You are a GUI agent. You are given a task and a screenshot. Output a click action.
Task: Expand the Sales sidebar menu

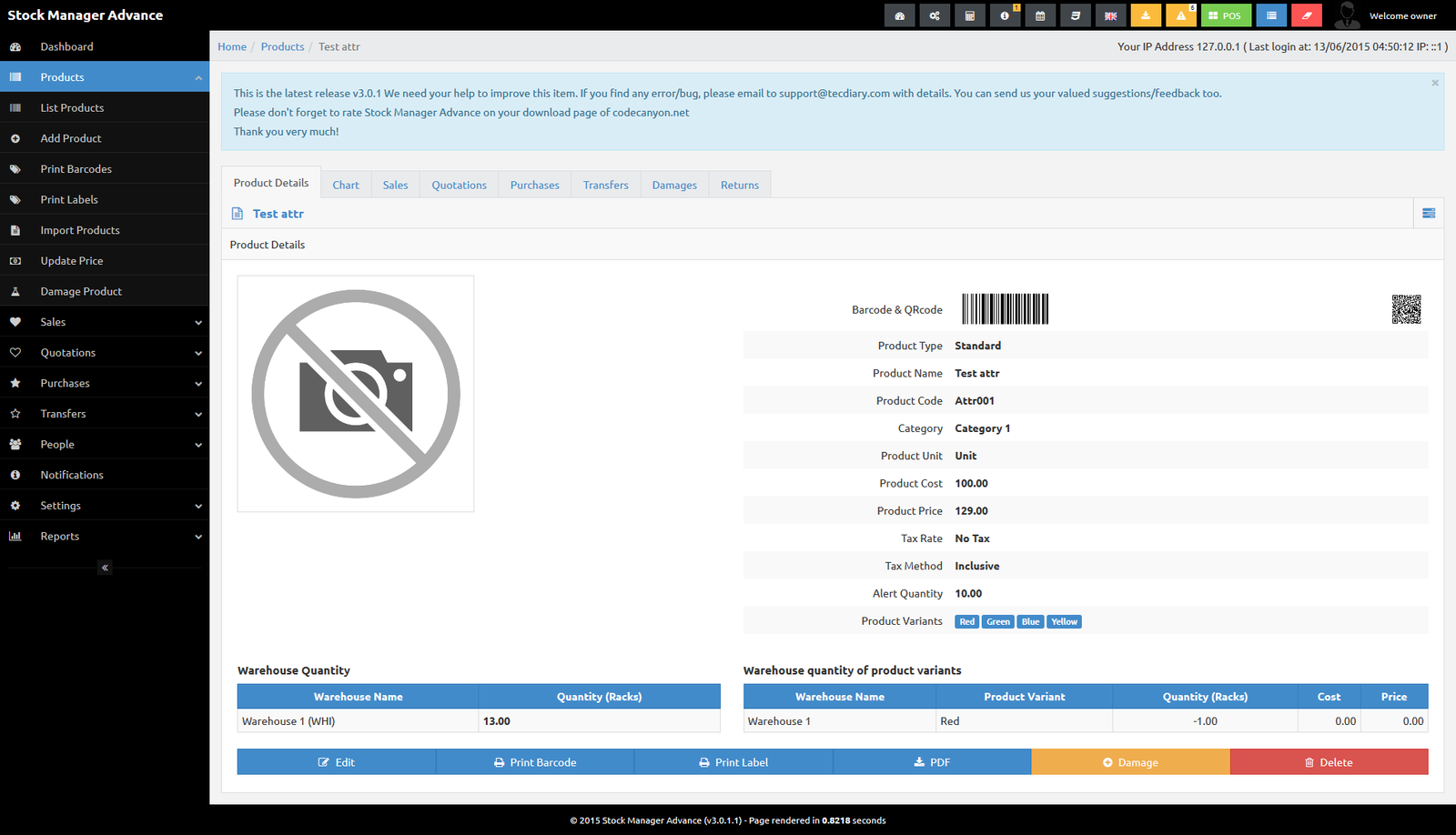coord(105,322)
